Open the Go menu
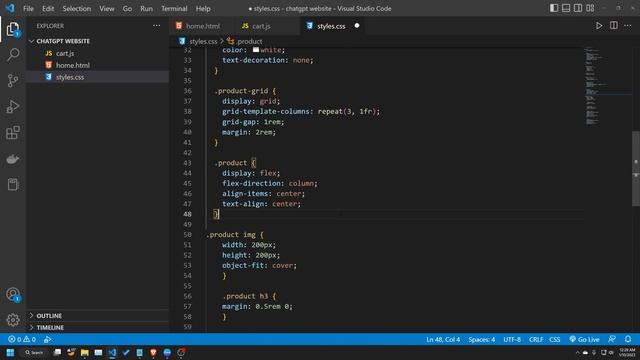640x360 pixels. [x=127, y=9]
